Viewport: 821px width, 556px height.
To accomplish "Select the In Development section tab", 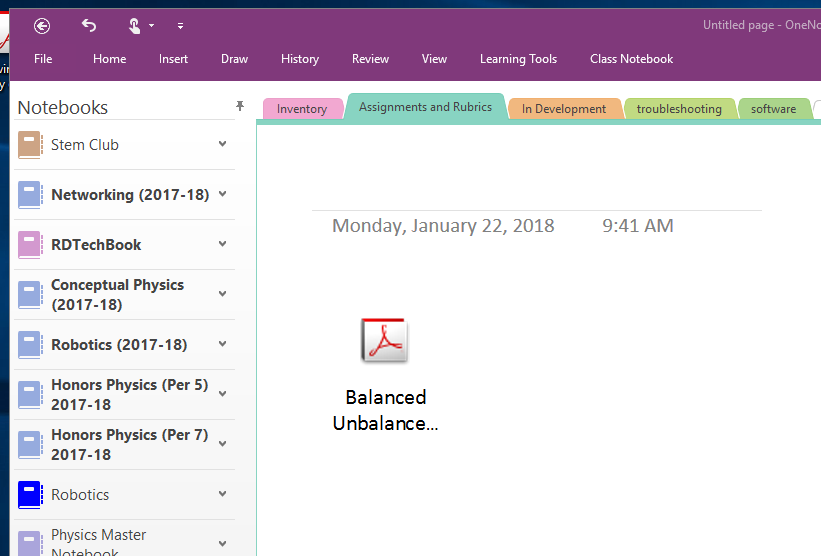I will [x=564, y=109].
